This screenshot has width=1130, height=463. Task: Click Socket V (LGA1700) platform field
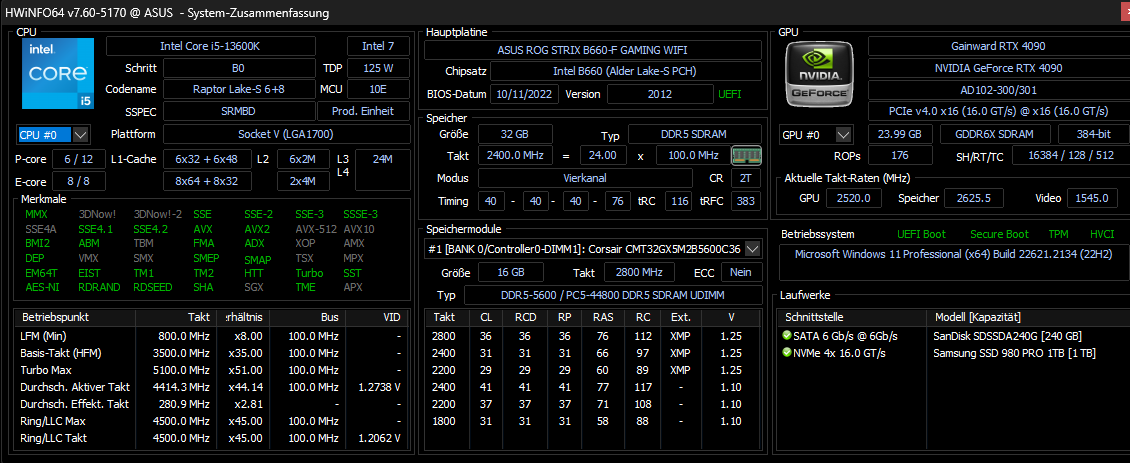(x=286, y=134)
